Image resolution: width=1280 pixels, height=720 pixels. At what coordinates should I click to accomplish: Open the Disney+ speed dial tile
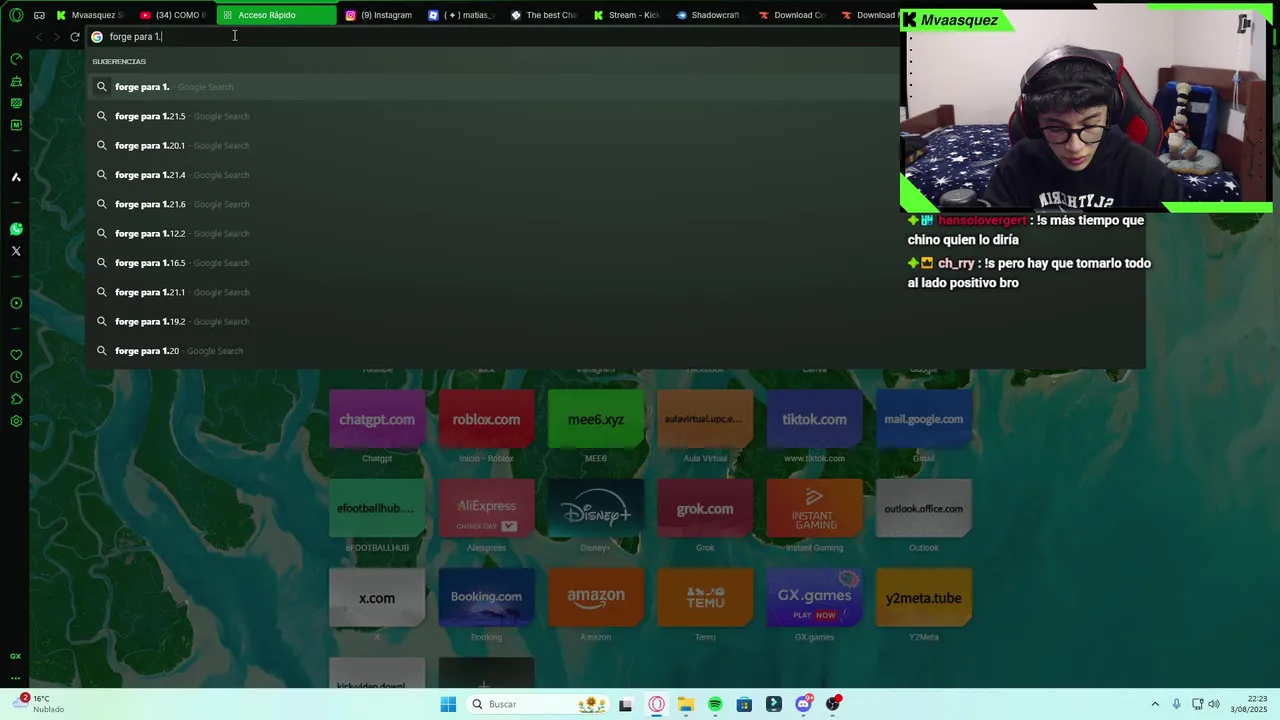[x=596, y=508]
